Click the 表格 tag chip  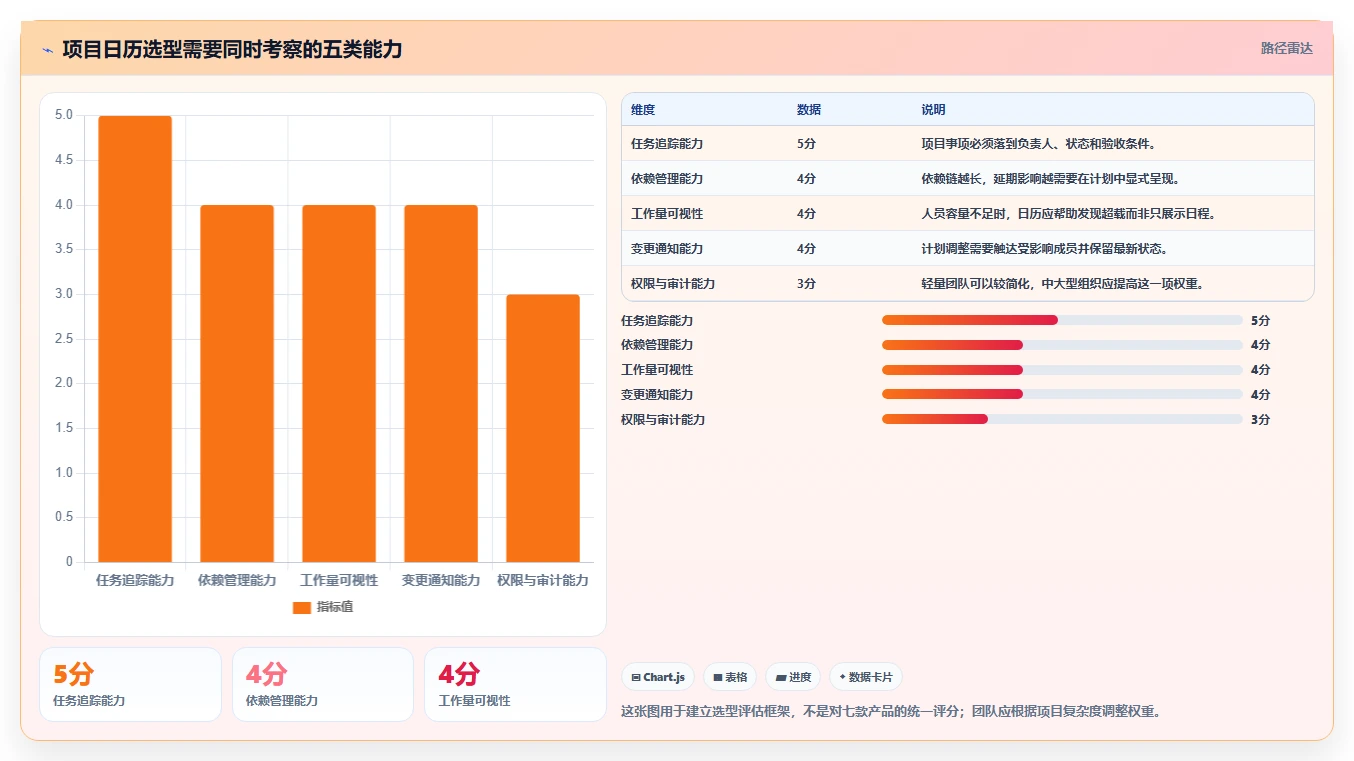tap(730, 677)
